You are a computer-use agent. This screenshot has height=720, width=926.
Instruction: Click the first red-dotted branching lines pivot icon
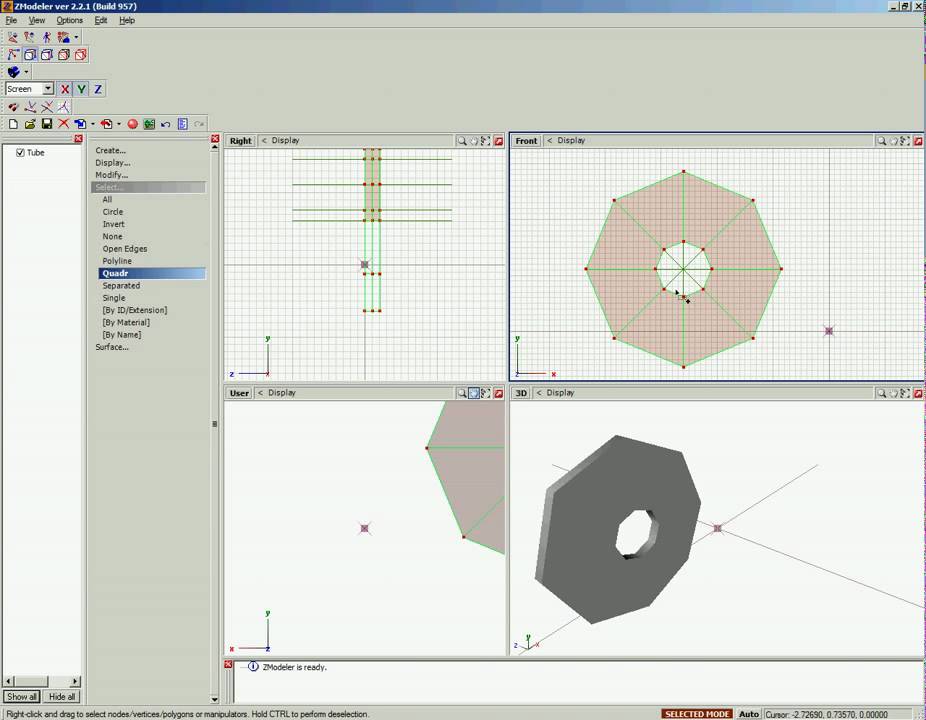tap(30, 107)
